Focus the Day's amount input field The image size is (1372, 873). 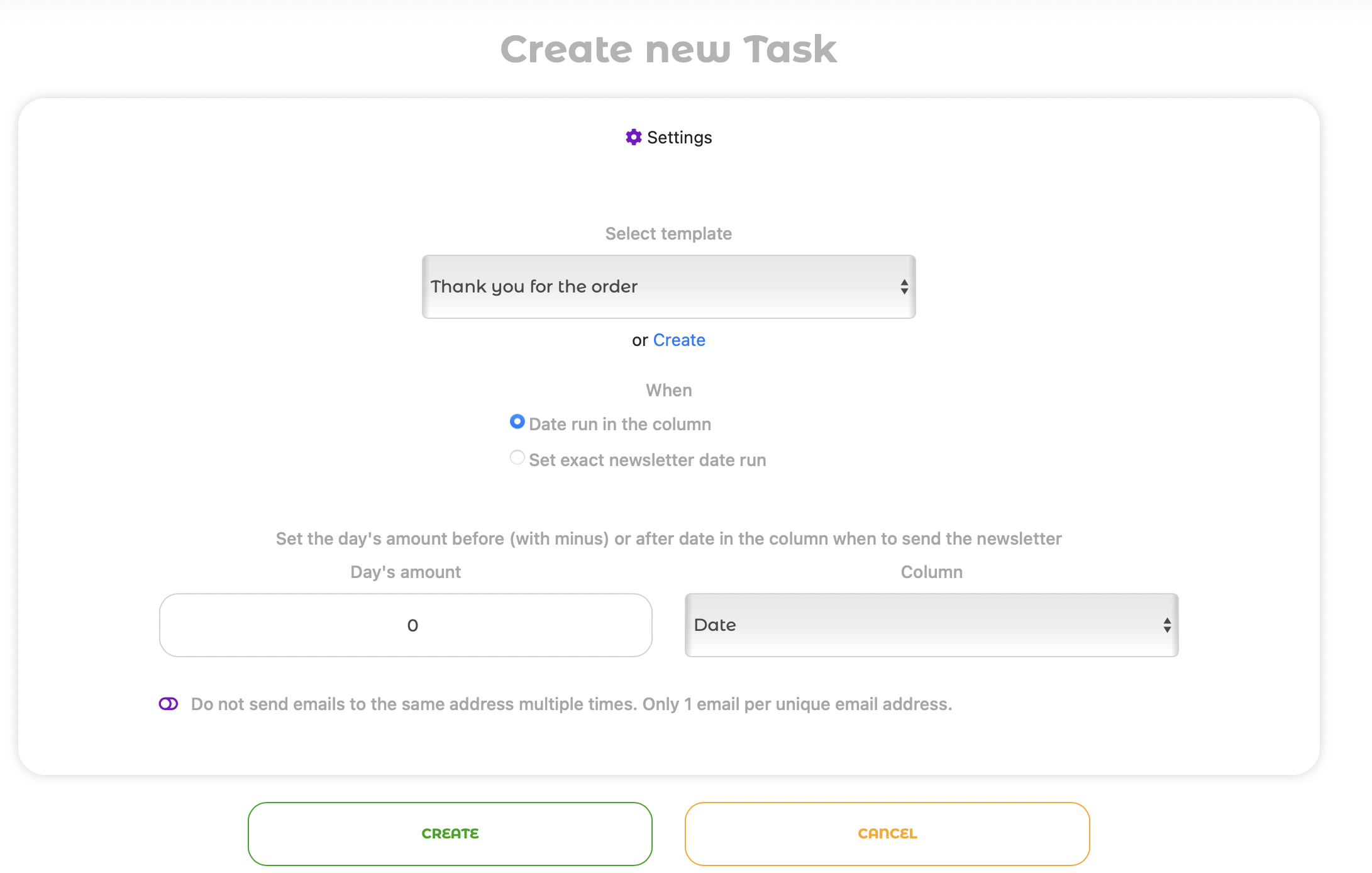[406, 625]
